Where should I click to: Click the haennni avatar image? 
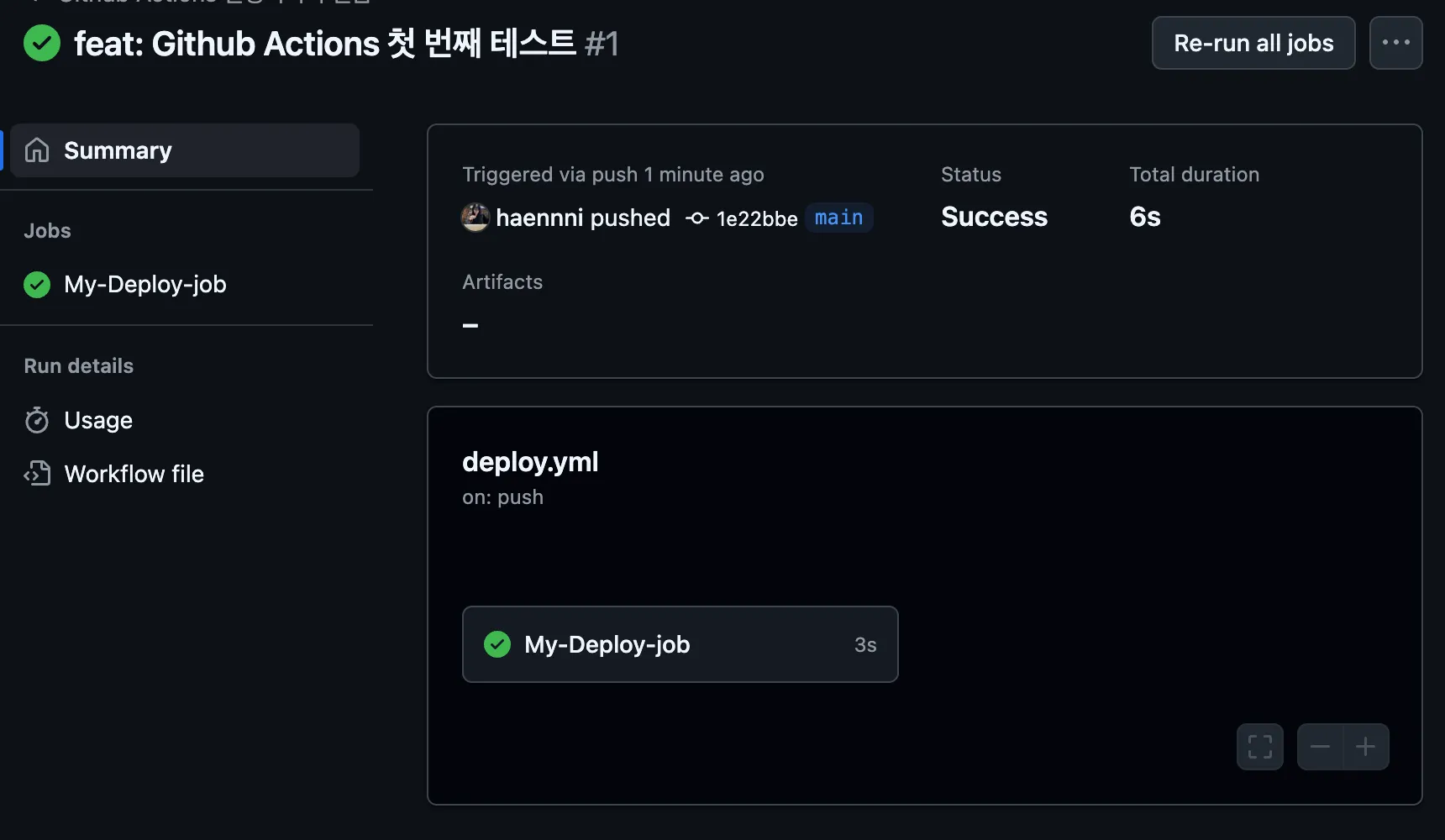(476, 218)
